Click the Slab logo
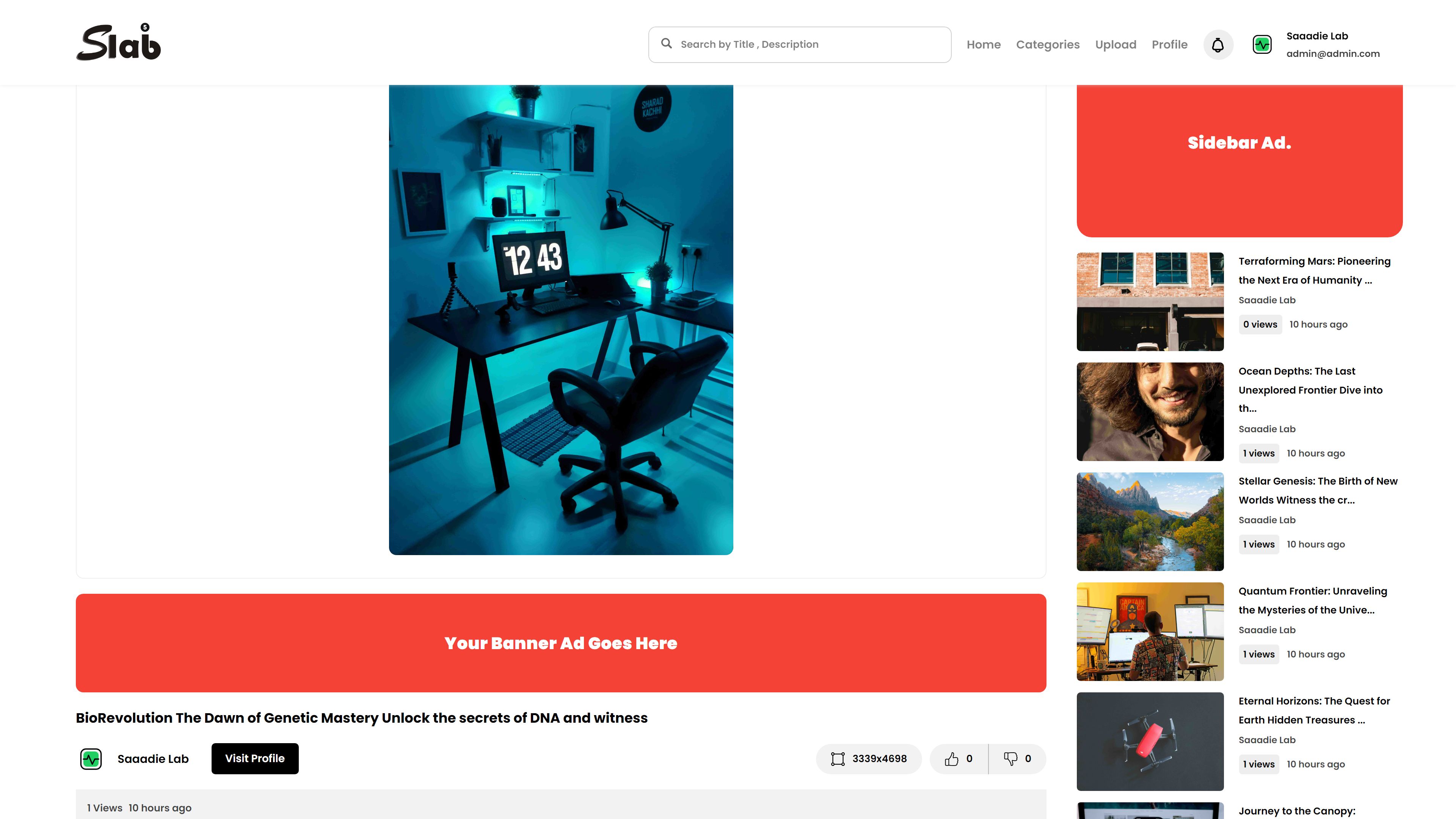The height and width of the screenshot is (819, 1456). click(x=119, y=42)
